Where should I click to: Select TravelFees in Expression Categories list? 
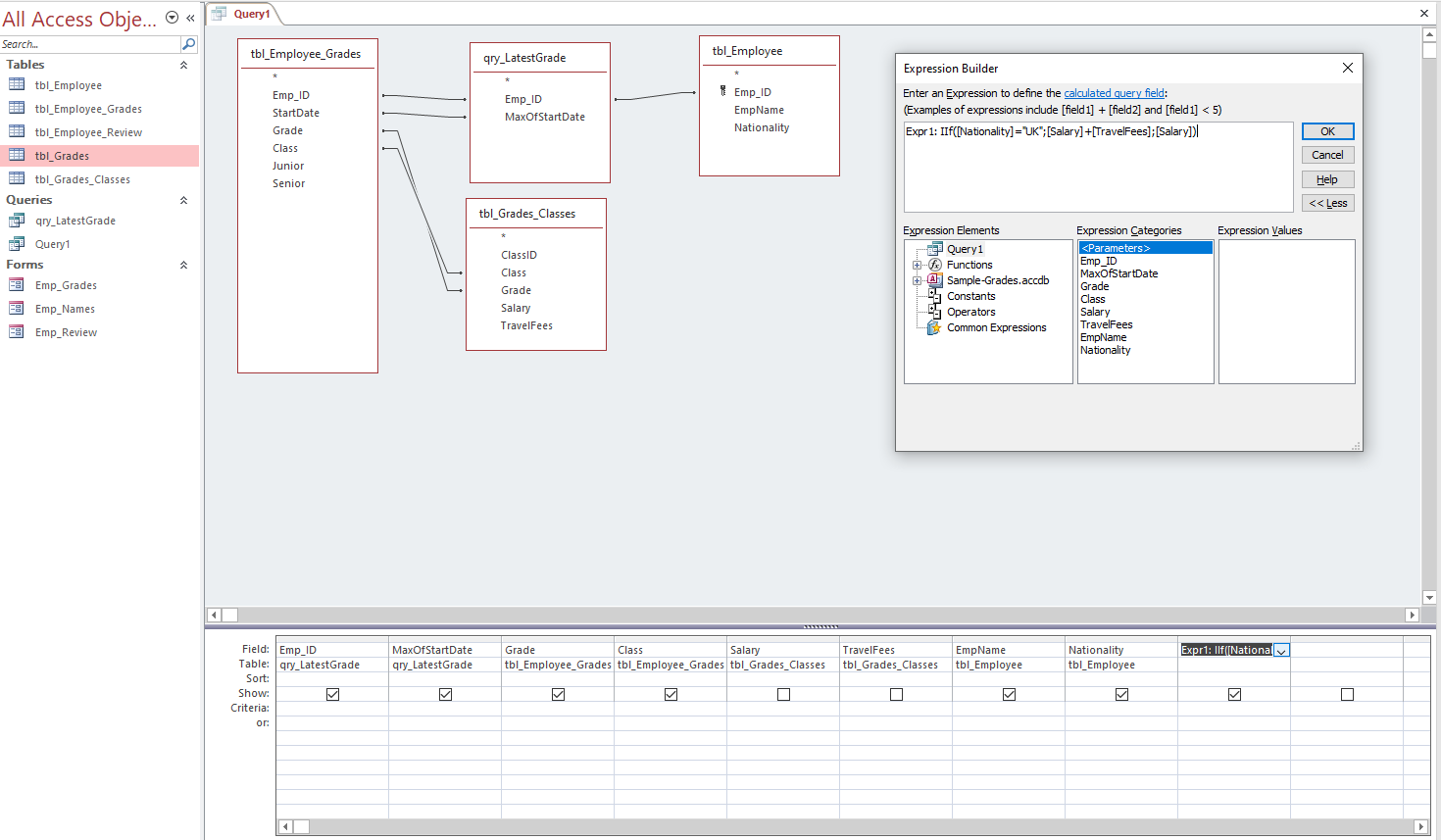[1106, 324]
